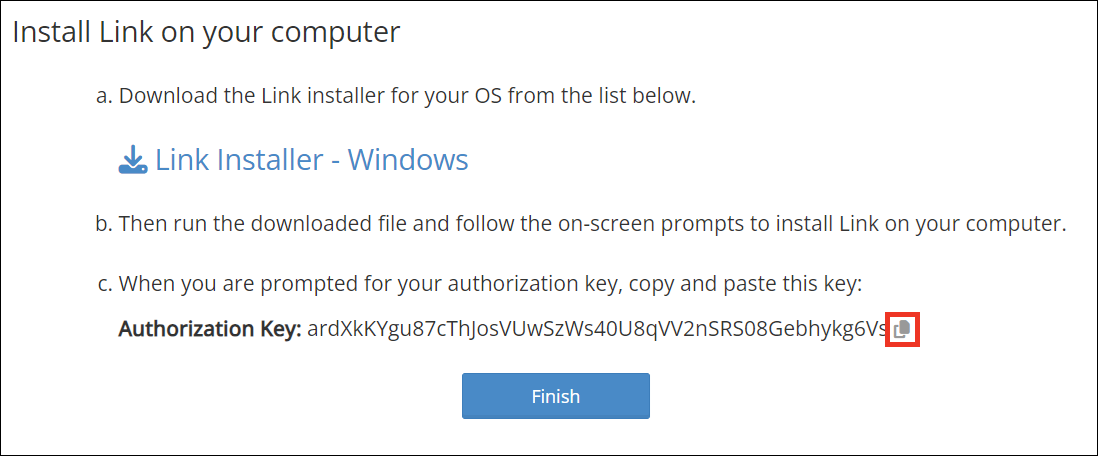Click the authorization key string
1098x456 pixels.
(x=596, y=330)
